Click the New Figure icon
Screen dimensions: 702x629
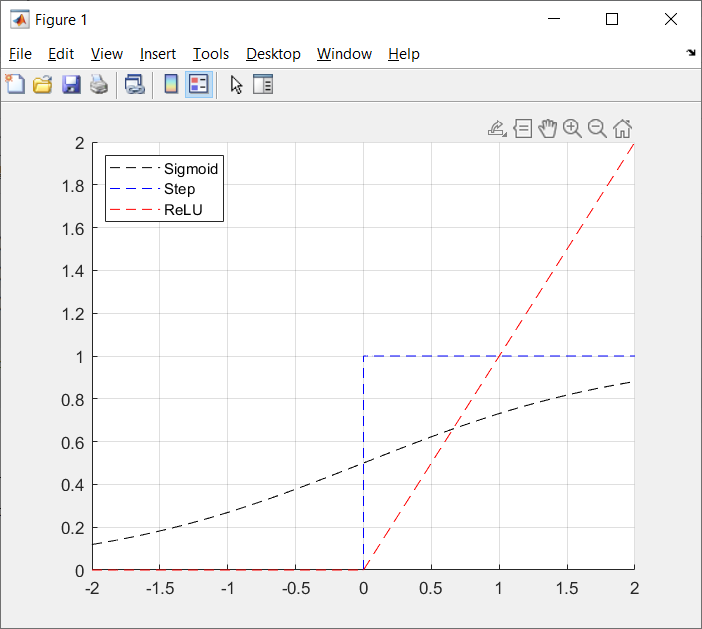point(15,84)
